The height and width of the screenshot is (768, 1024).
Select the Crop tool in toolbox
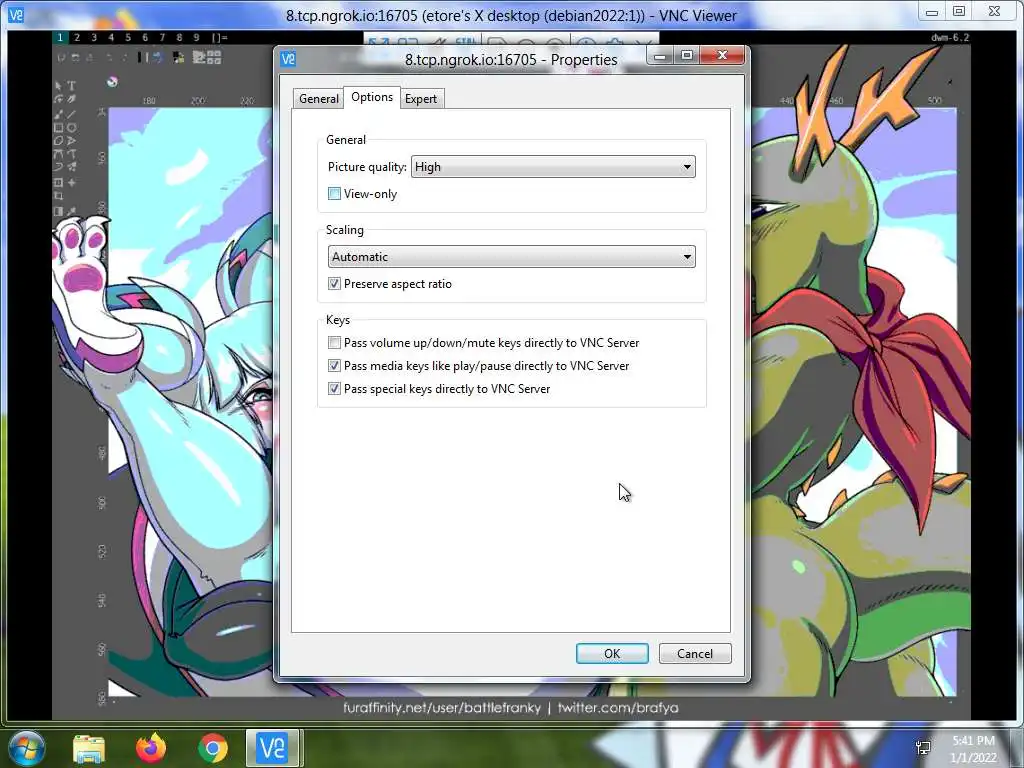point(58,195)
